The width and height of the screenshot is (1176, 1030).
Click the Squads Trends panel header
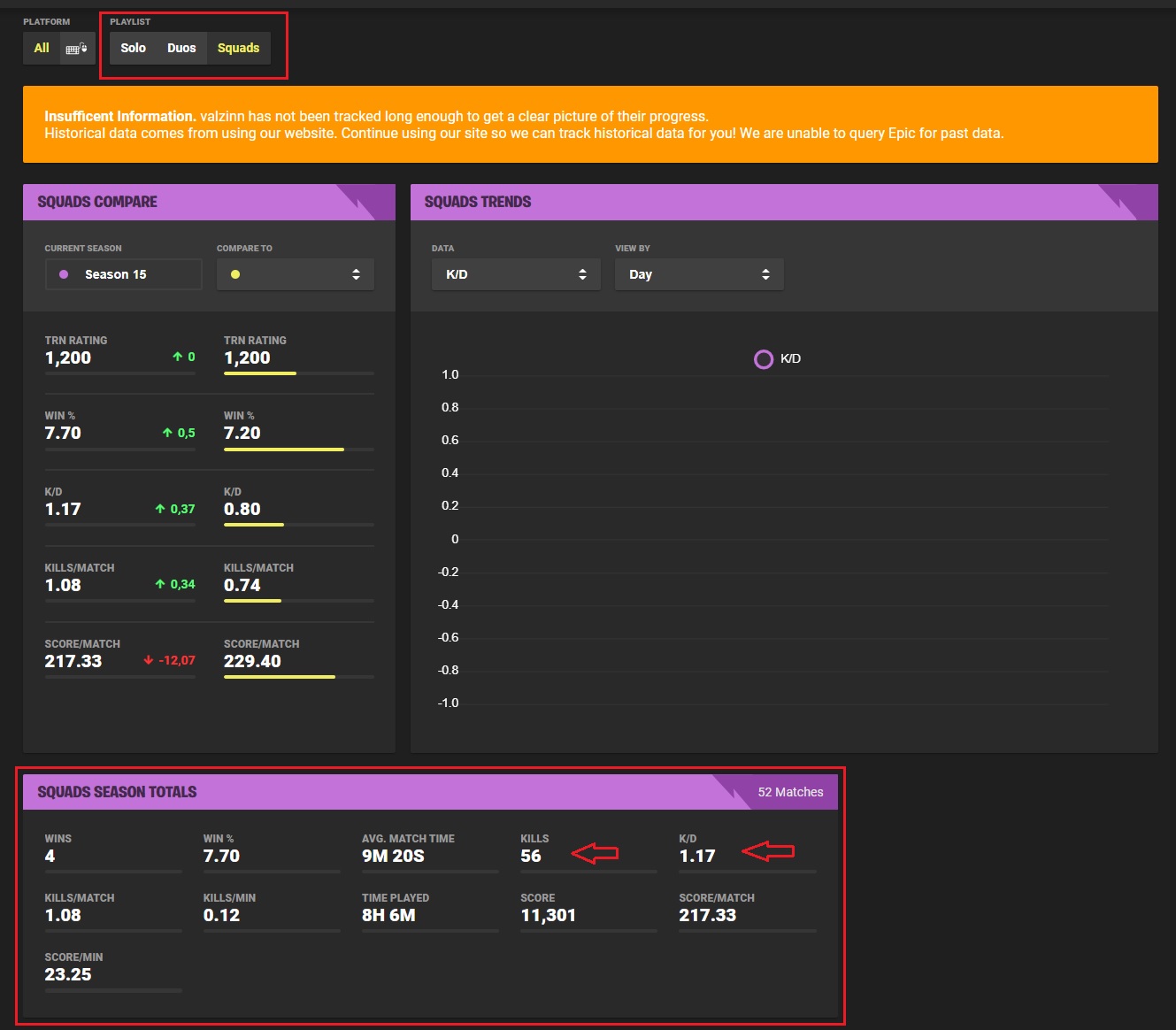(784, 202)
